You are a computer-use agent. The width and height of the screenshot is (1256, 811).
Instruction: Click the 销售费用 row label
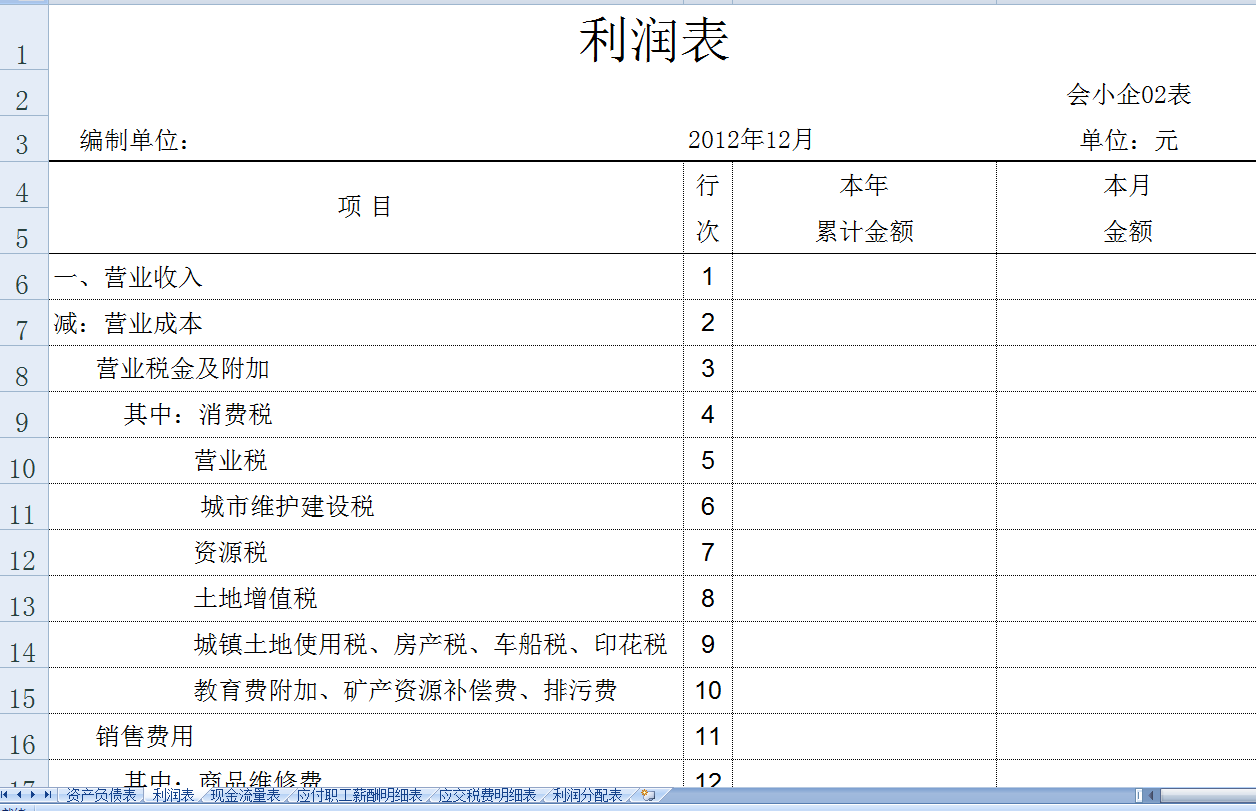366,737
